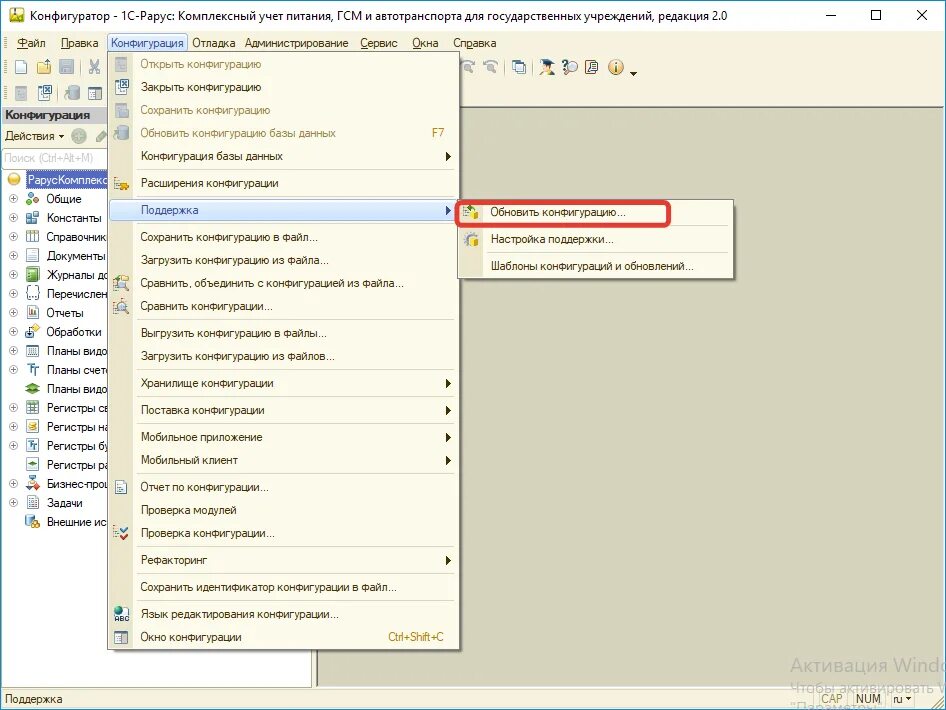Open the Администрирование menu
The width and height of the screenshot is (946, 710).
click(x=296, y=43)
